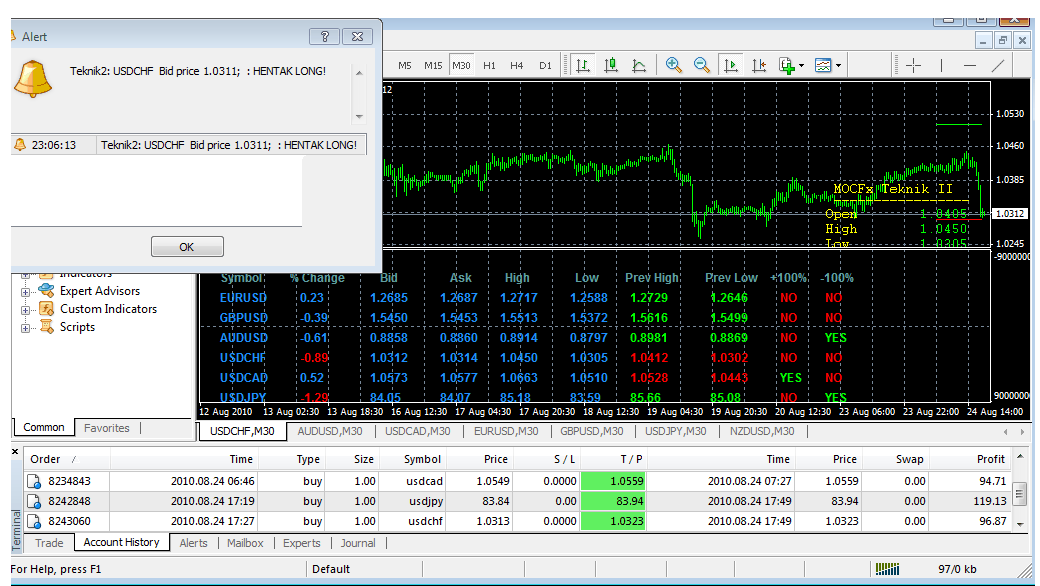Click the chart shift icon
The image size is (1040, 586).
pos(759,65)
